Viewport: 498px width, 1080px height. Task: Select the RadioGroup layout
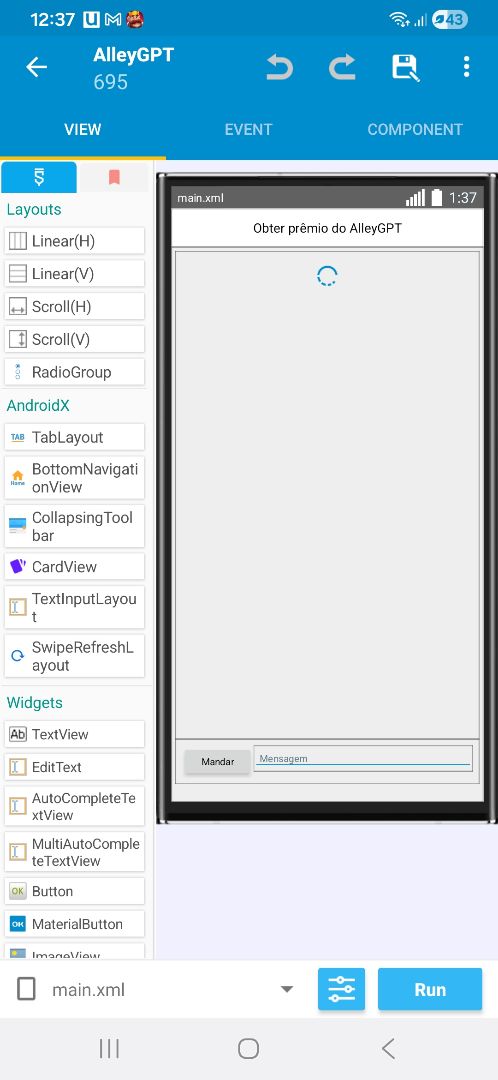point(74,372)
